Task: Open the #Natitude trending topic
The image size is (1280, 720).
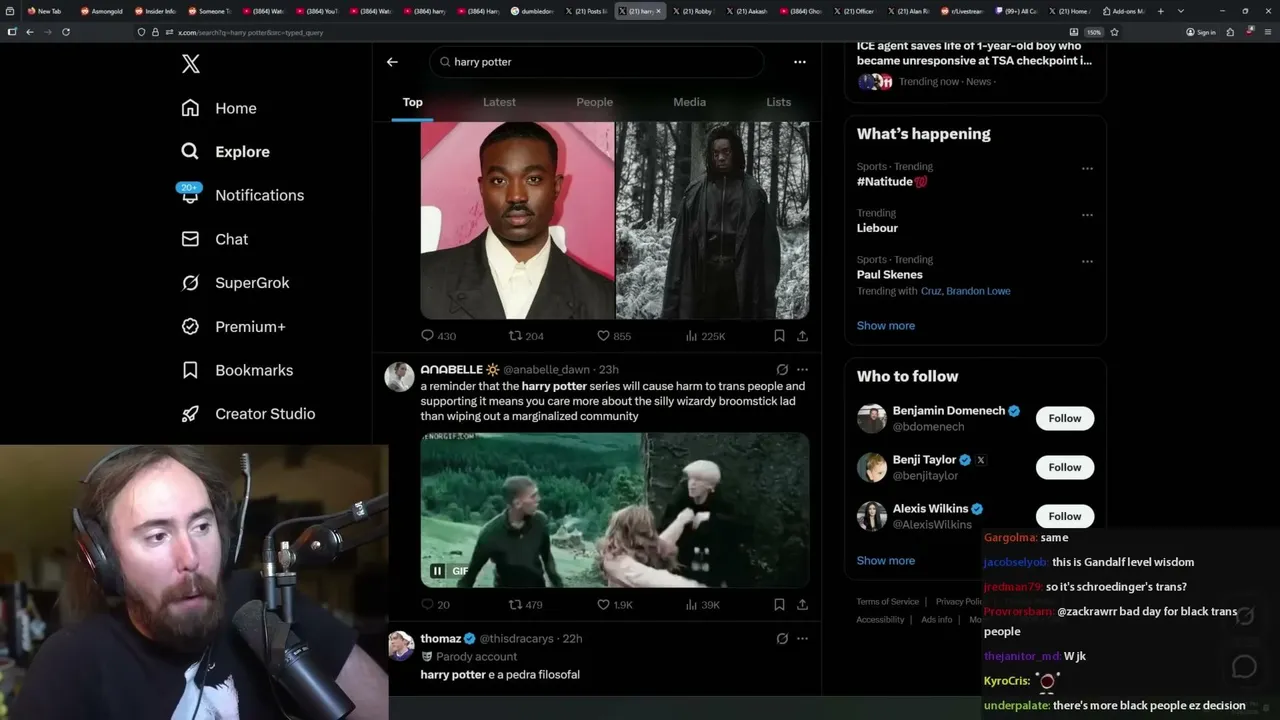Action: click(892, 181)
